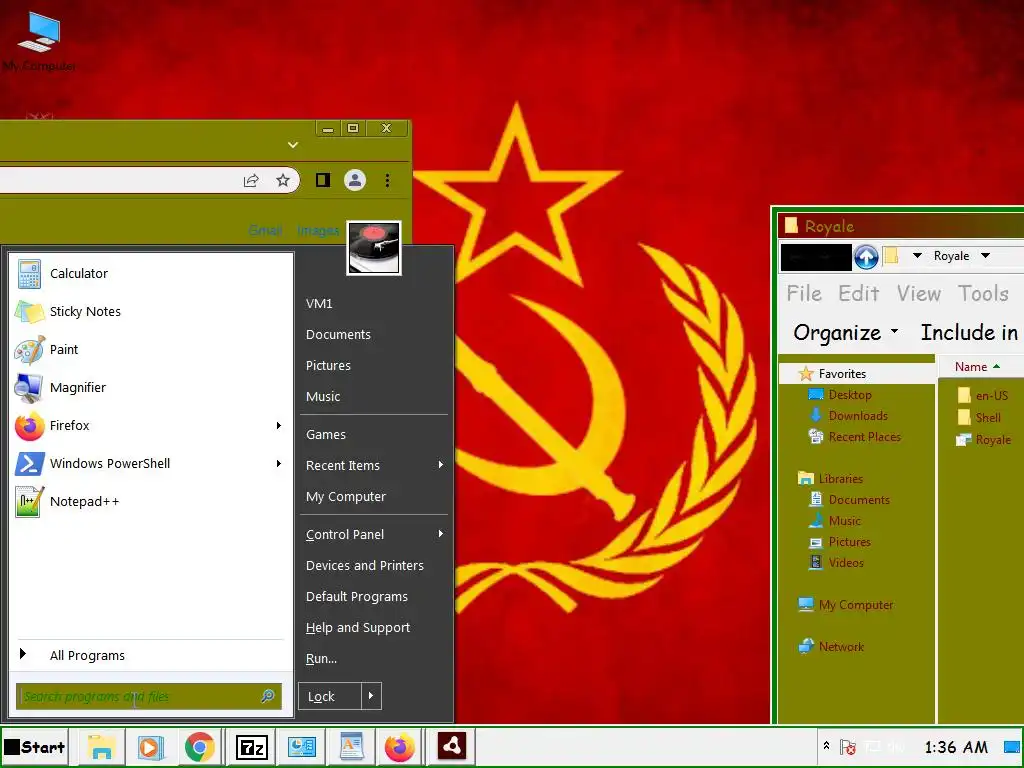Open Chrome's three-dot menu
1024x768 pixels.
click(387, 180)
